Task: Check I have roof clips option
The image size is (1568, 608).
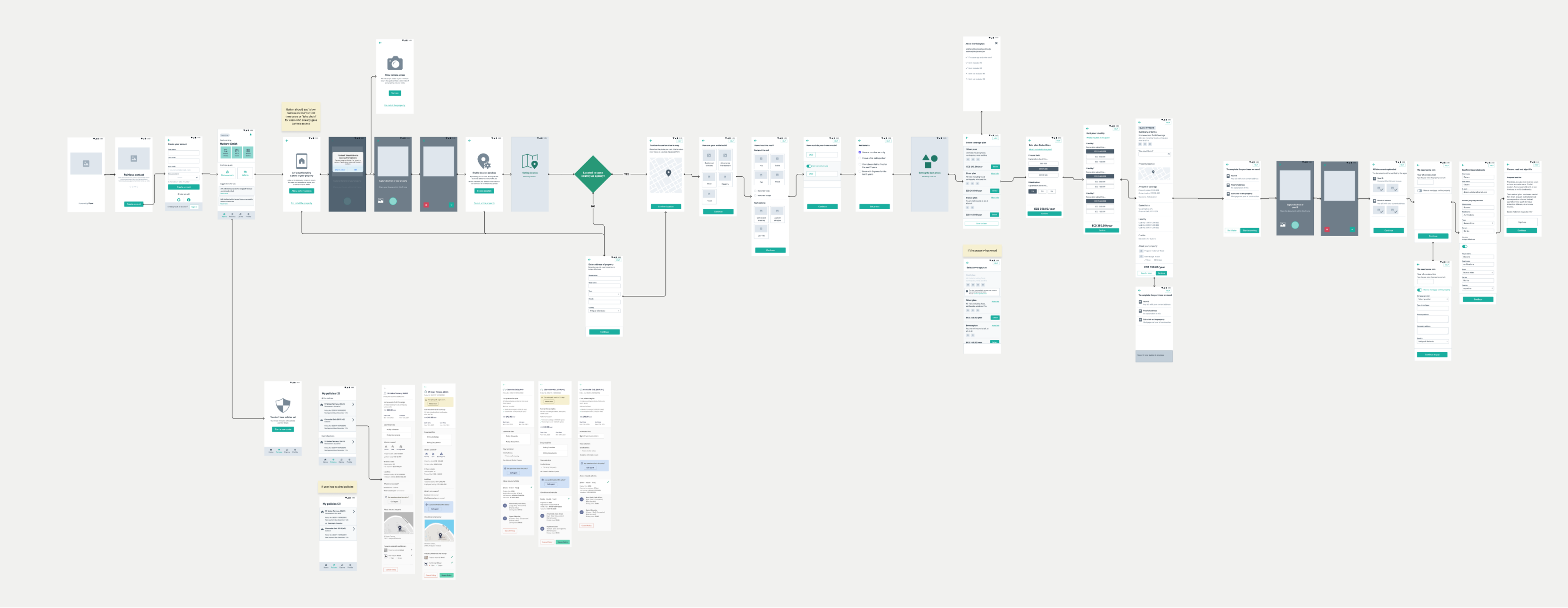Action: click(755, 190)
